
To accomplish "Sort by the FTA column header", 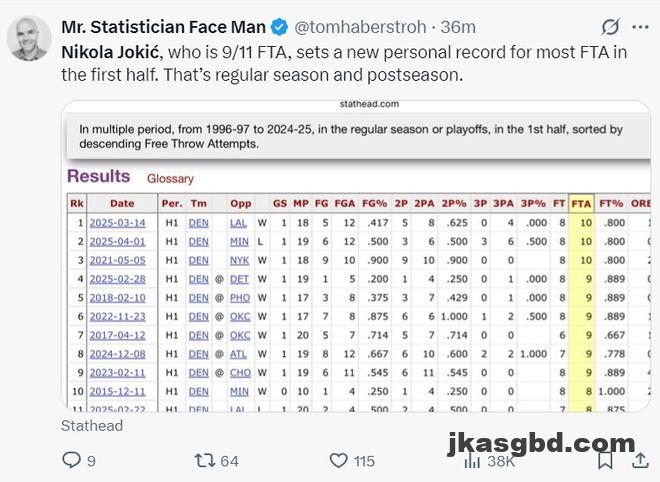I will pos(581,203).
